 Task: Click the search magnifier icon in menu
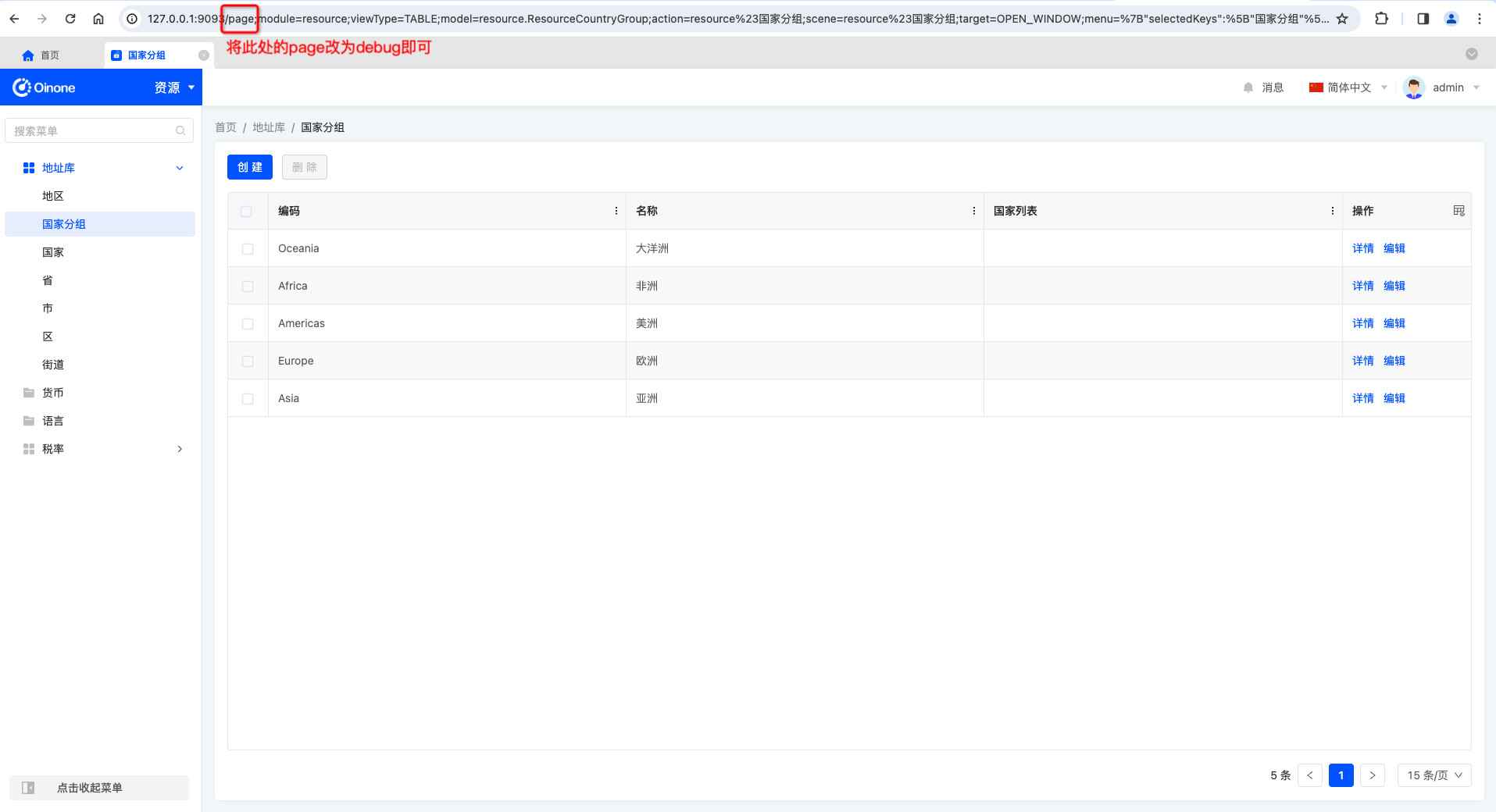click(x=180, y=131)
